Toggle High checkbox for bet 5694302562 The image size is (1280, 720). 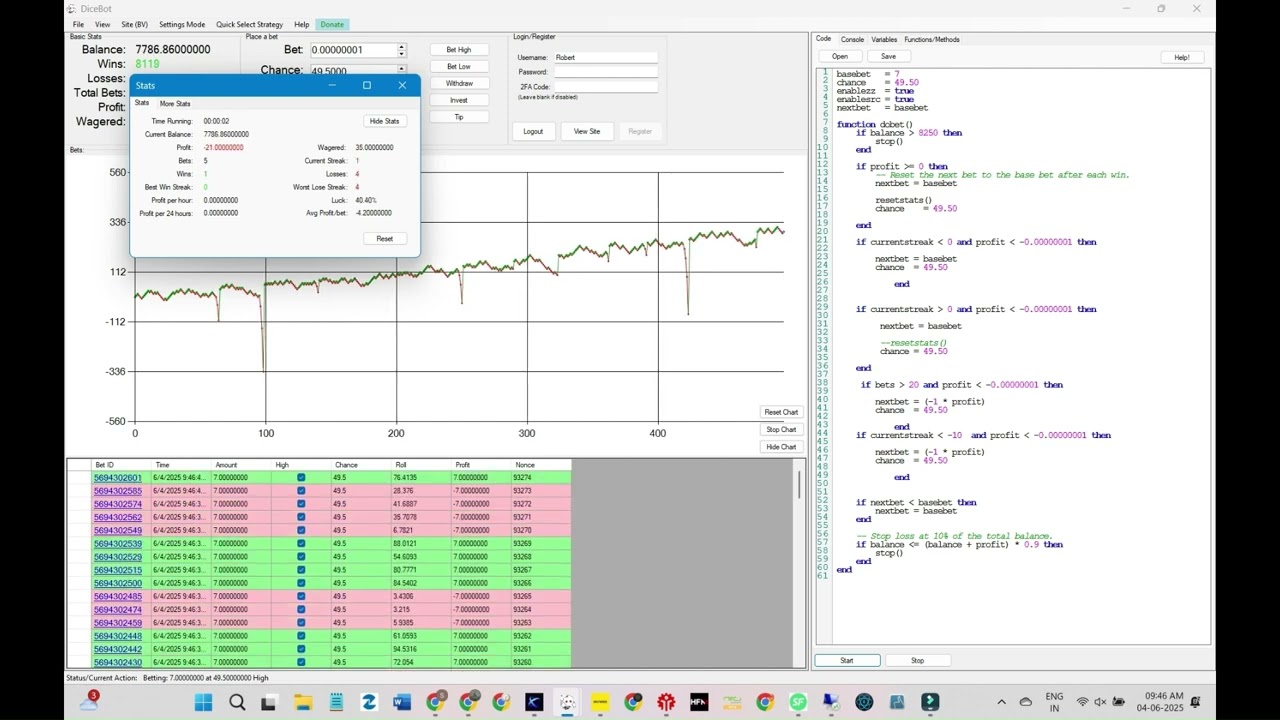click(x=301, y=517)
